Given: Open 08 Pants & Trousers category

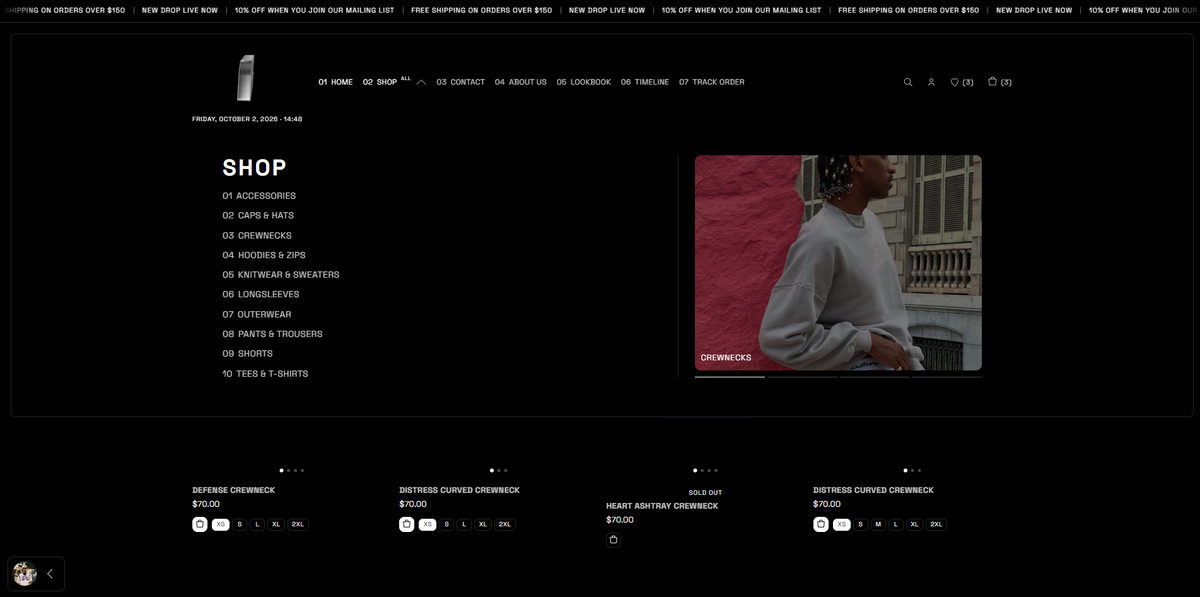Looking at the screenshot, I should point(272,334).
